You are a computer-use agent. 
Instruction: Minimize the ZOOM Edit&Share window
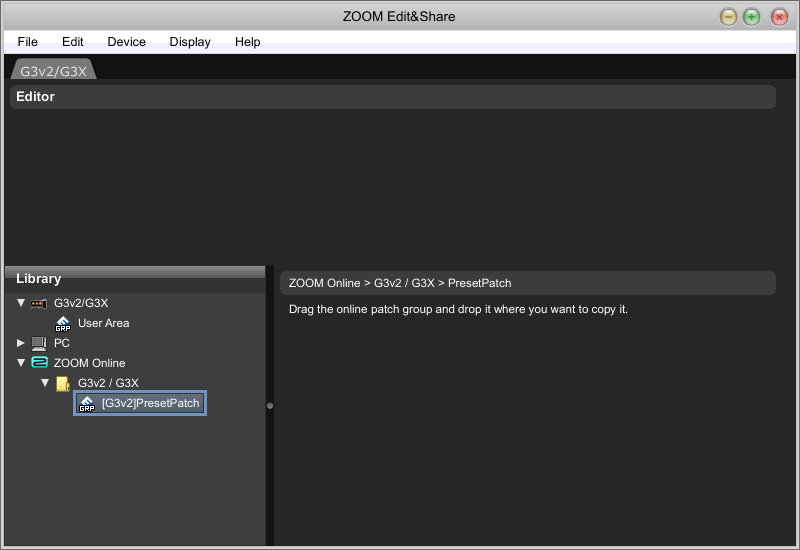click(x=728, y=17)
